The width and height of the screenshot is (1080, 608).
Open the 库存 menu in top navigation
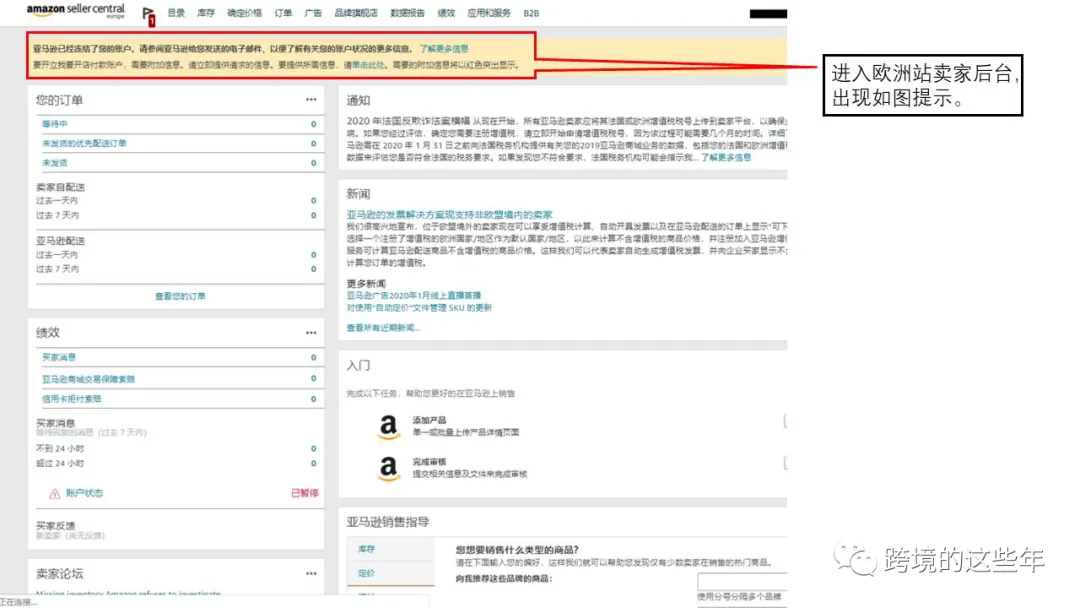pyautogui.click(x=206, y=13)
